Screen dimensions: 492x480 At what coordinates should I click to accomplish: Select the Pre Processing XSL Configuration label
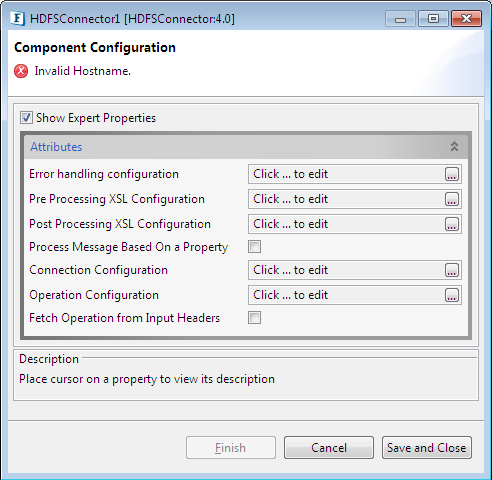click(x=117, y=199)
